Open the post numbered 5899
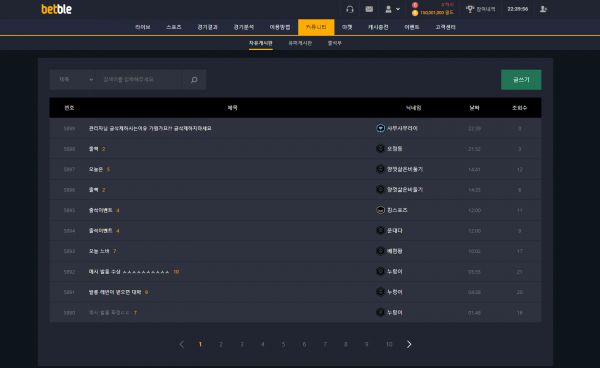Image resolution: width=600 pixels, height=368 pixels. 150,129
